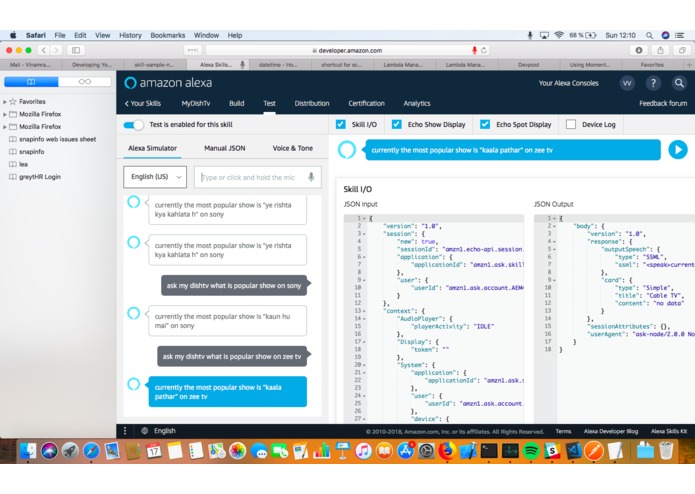The height and width of the screenshot is (494, 695).
Task: Click the developer.amazon.com address bar
Action: [347, 50]
